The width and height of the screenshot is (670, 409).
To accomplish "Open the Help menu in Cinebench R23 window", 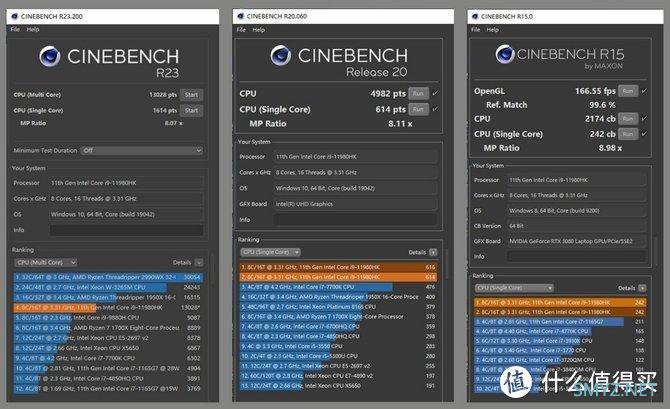I will click(33, 29).
